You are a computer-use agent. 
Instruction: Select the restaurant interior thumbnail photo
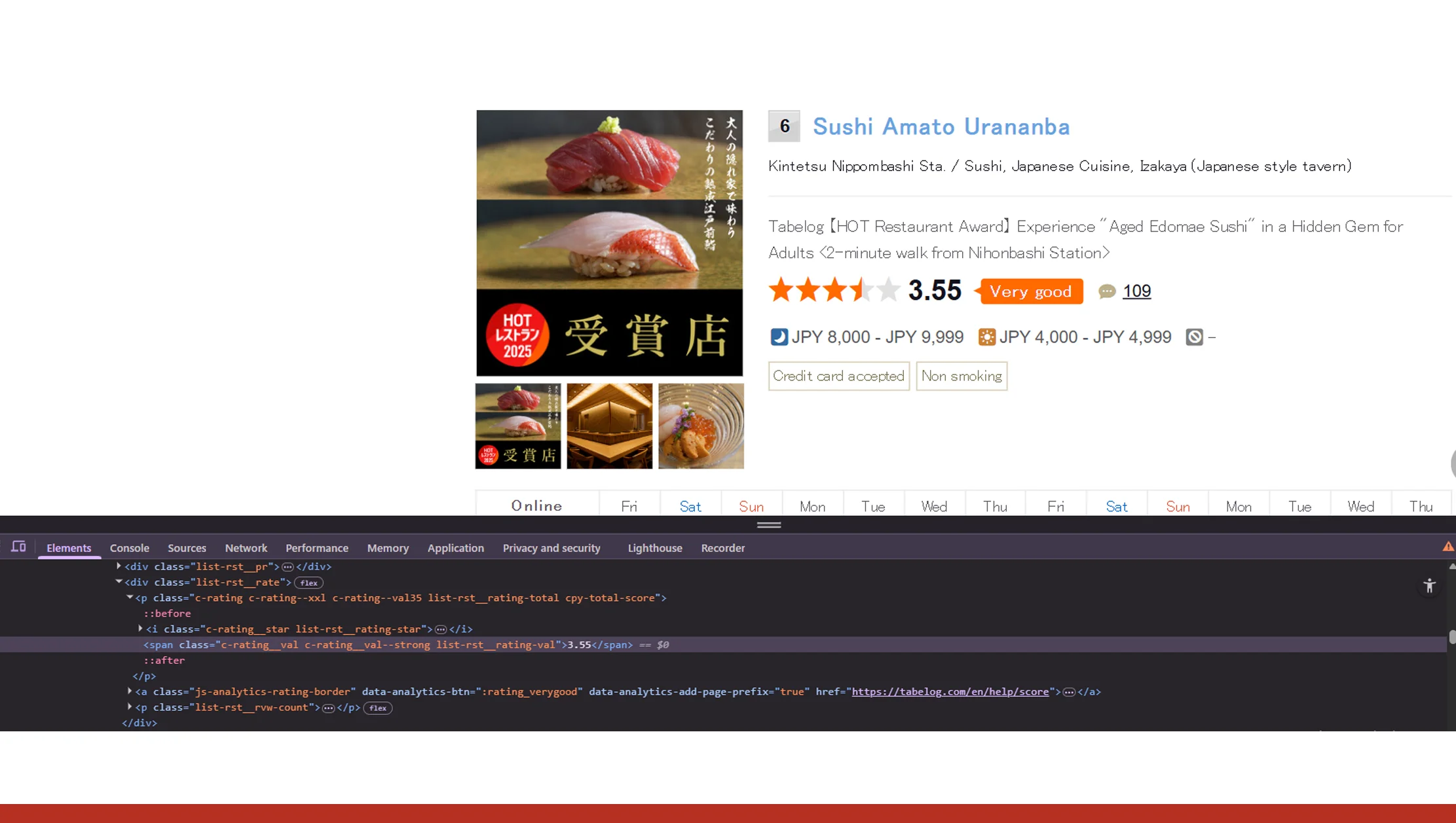pyautogui.click(x=609, y=426)
